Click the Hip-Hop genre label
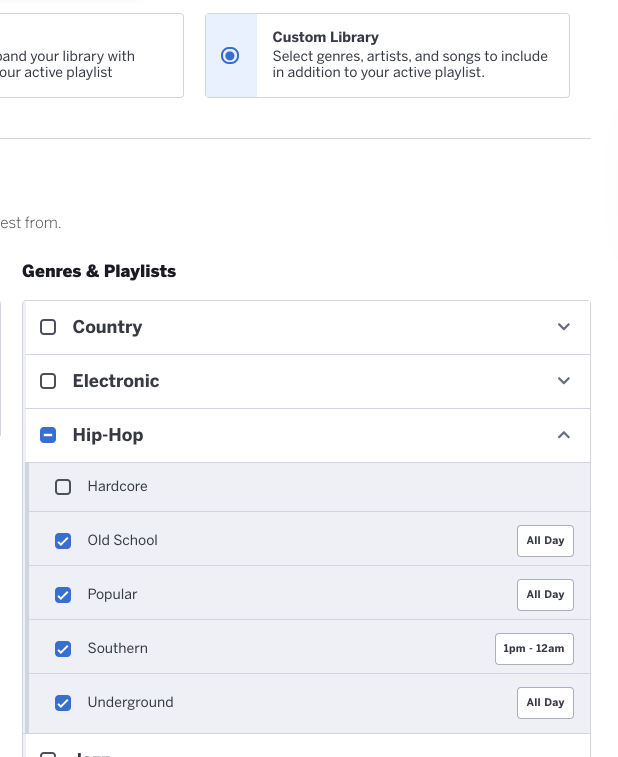This screenshot has height=757, width=618. [x=108, y=435]
